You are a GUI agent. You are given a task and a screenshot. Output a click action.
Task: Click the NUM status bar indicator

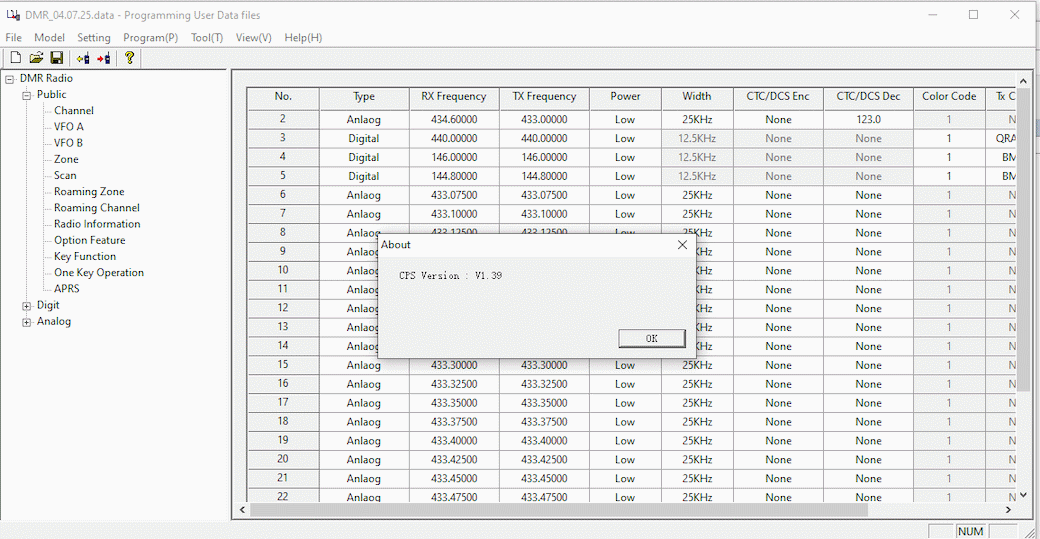[970, 531]
